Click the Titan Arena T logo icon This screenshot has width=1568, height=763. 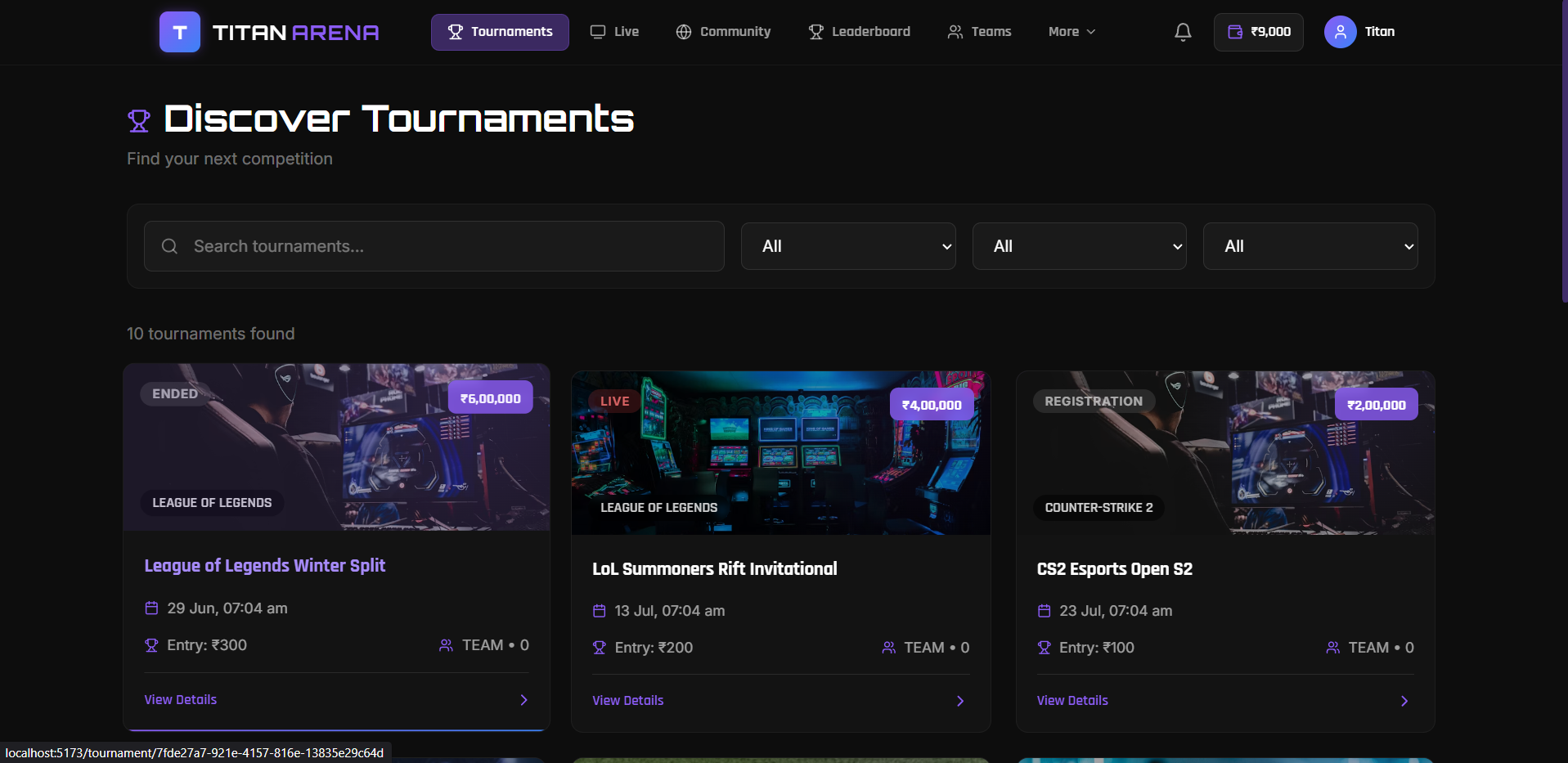pyautogui.click(x=180, y=32)
